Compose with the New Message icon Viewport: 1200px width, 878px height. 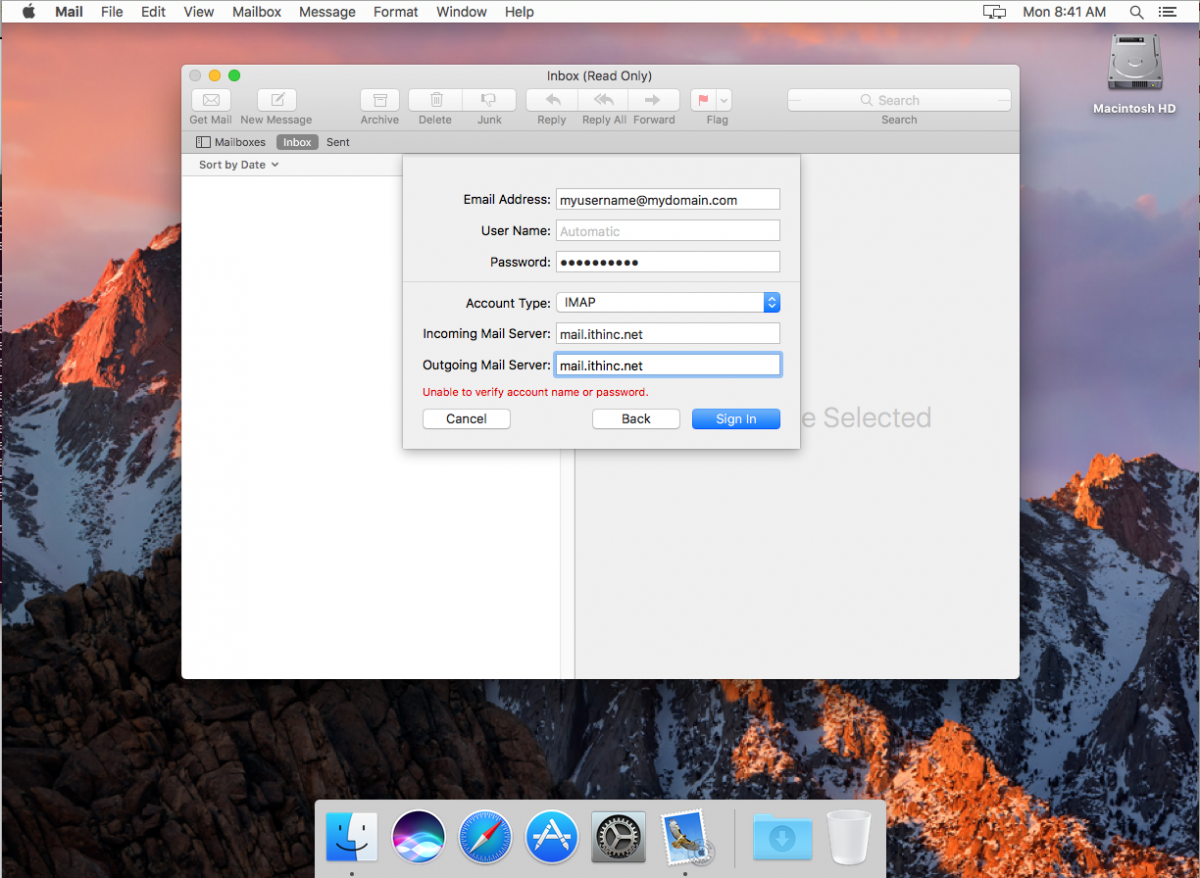pyautogui.click(x=277, y=100)
